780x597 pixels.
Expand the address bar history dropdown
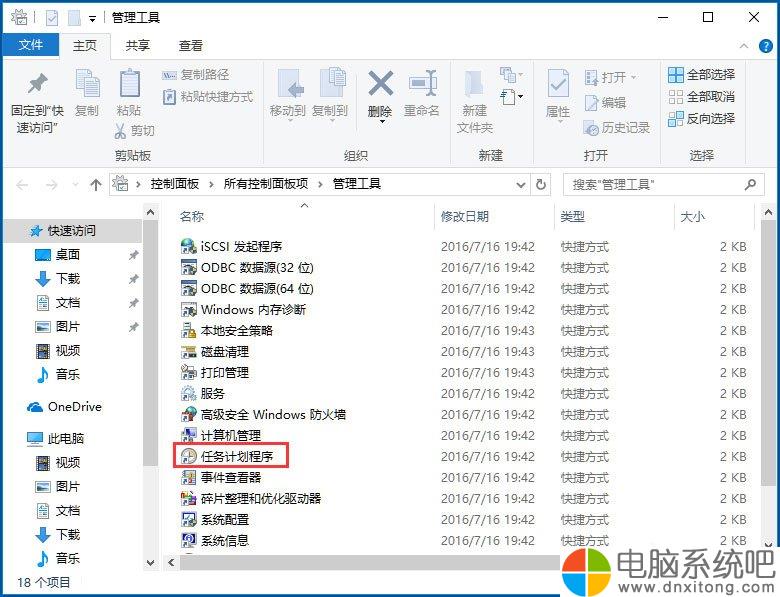(x=520, y=185)
